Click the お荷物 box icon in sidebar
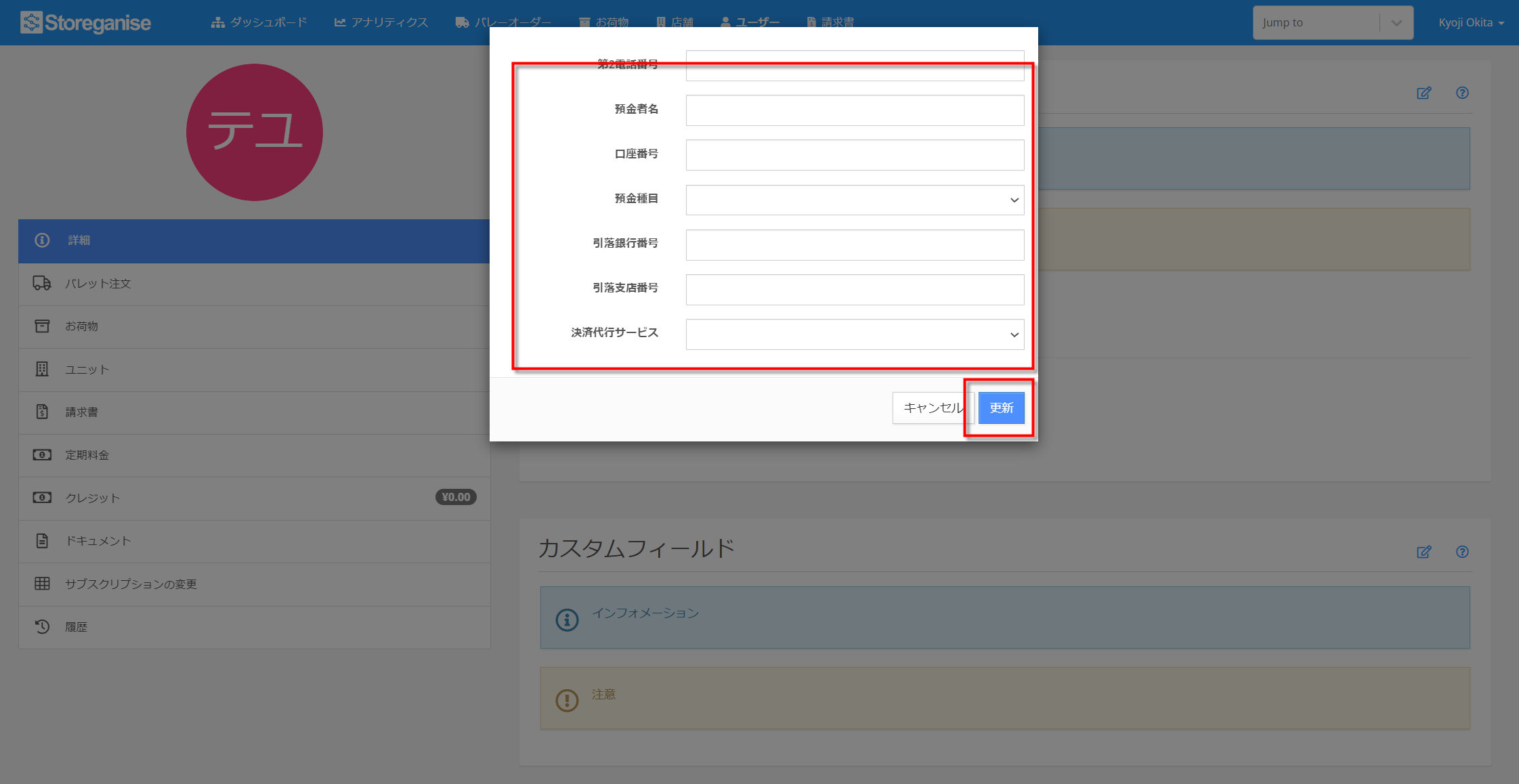 pyautogui.click(x=42, y=326)
